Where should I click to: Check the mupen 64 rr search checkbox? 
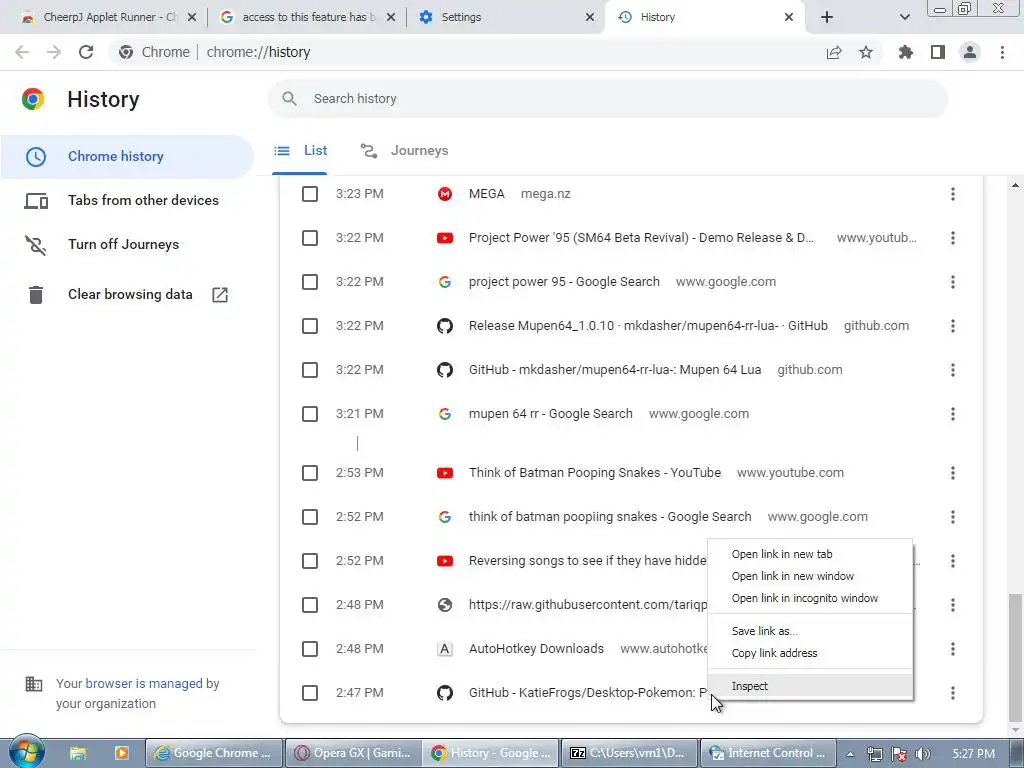coord(310,414)
